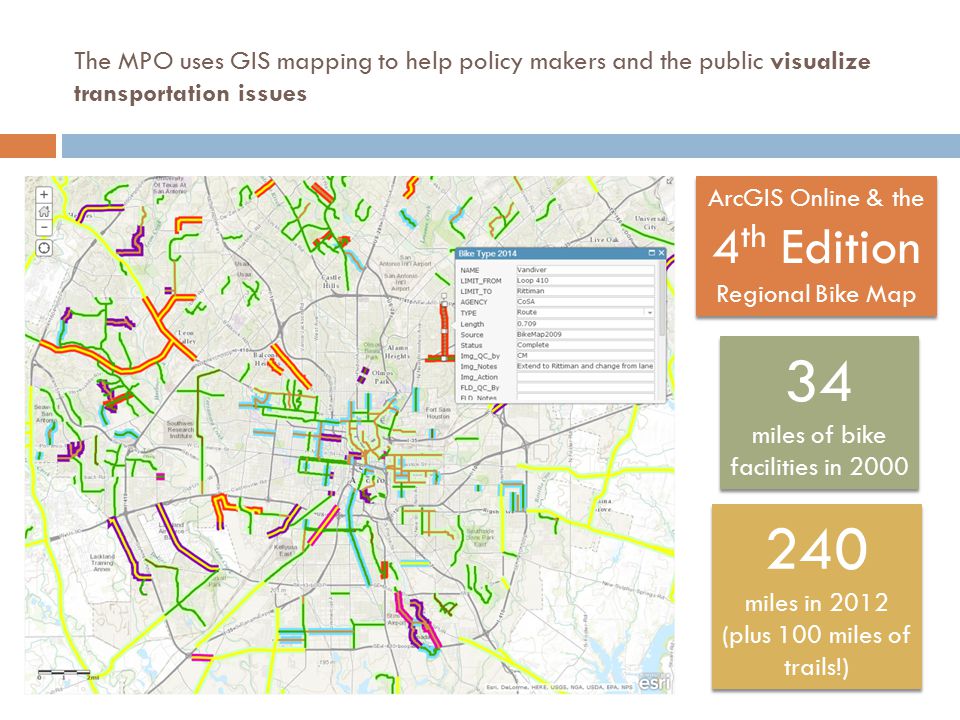Click the esri logo on the map
The image size is (960, 720).
point(654,682)
